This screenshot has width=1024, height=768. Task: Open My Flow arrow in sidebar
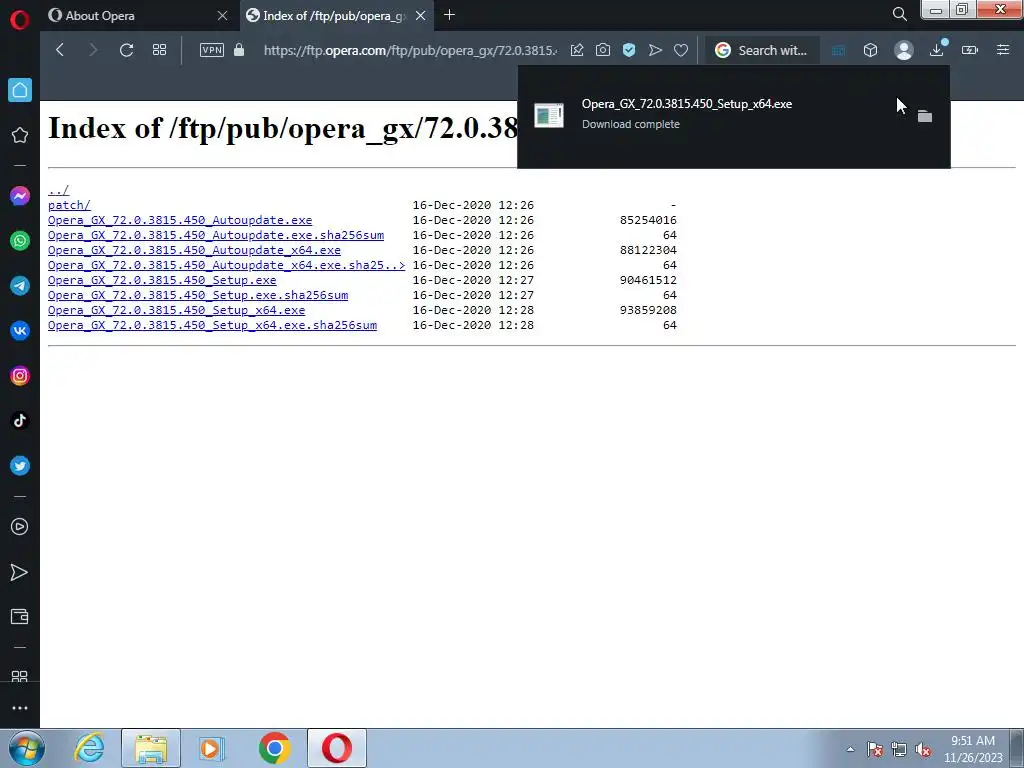[x=20, y=573]
